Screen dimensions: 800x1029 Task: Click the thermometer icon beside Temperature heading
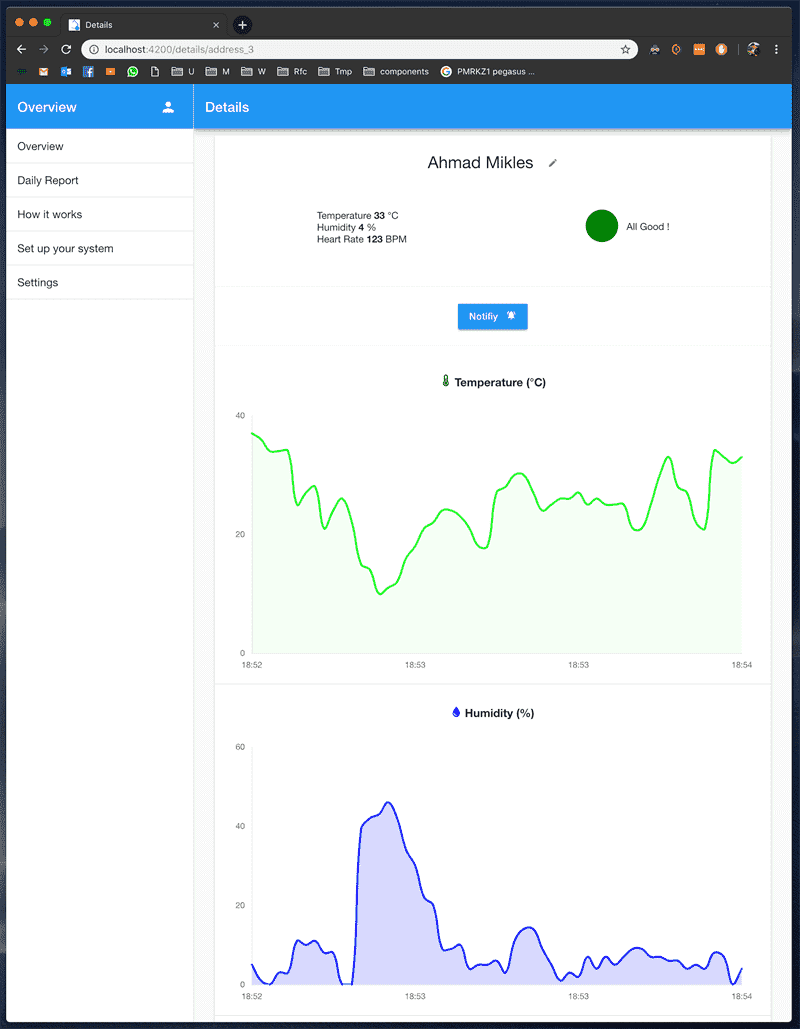click(x=446, y=381)
